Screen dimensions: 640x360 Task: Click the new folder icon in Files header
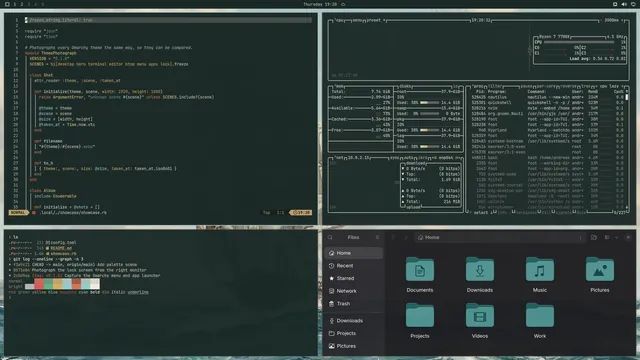(594, 237)
